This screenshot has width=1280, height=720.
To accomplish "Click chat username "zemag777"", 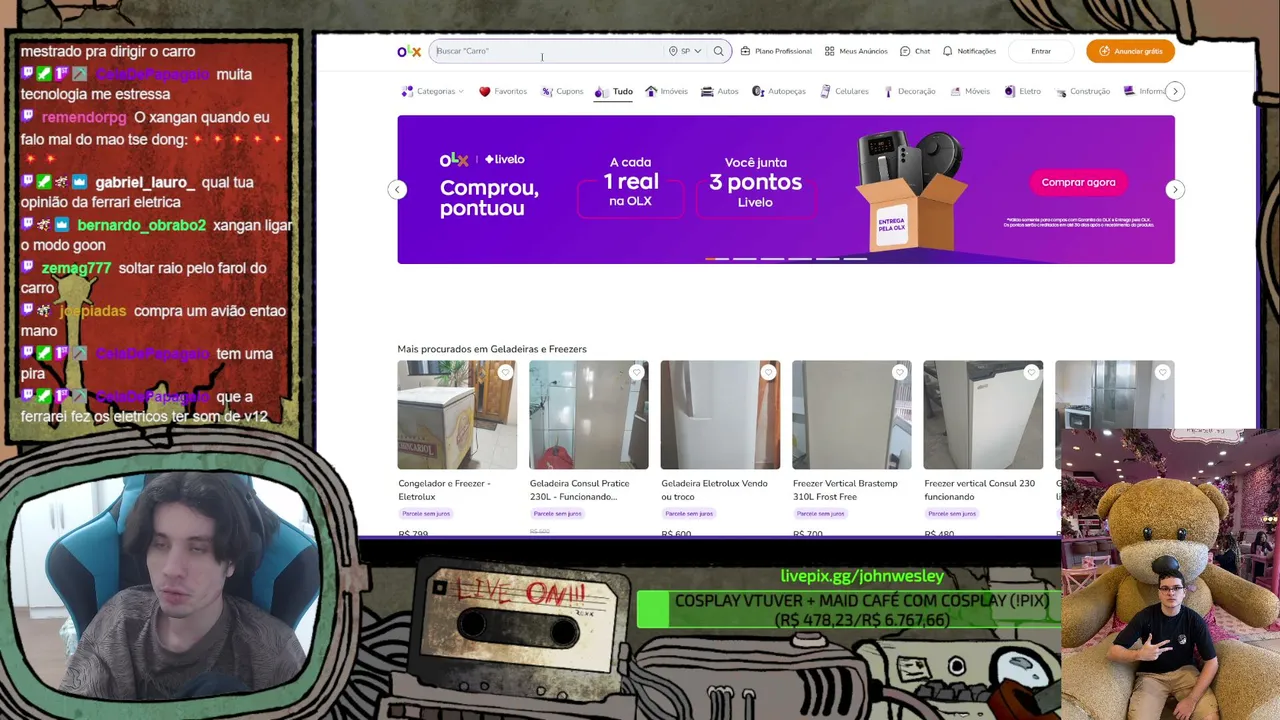I will click(x=76, y=268).
